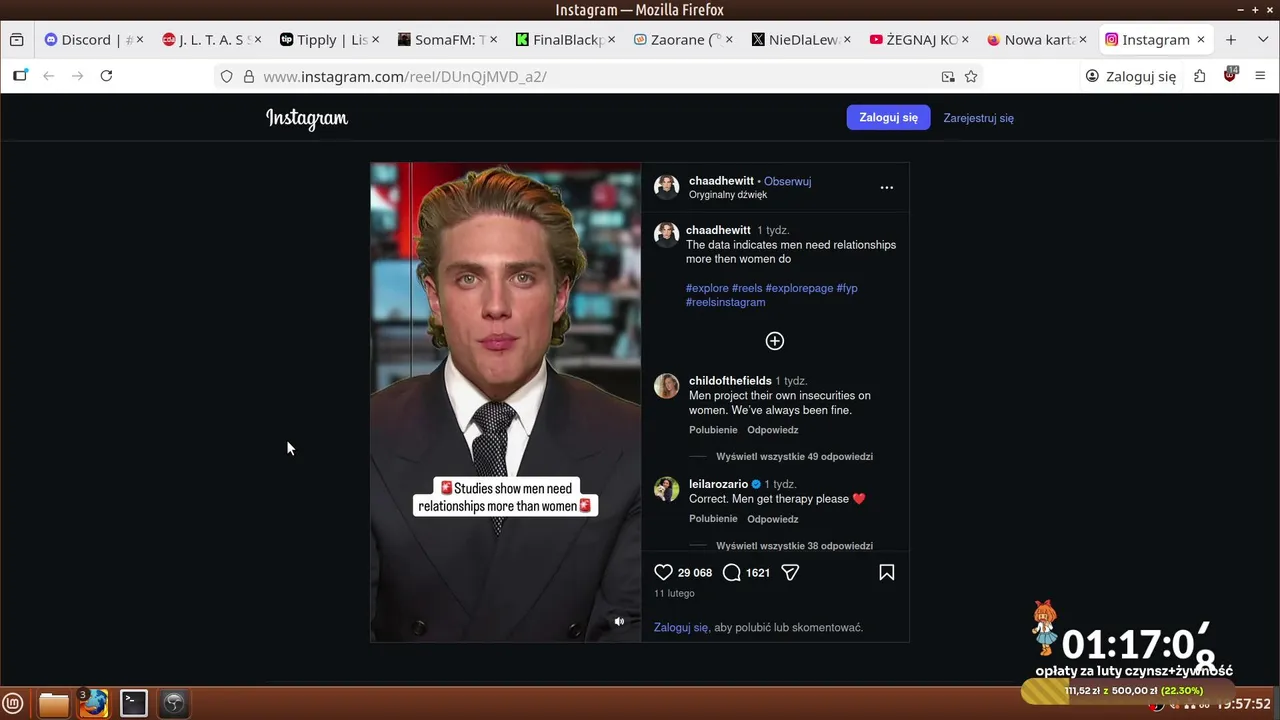This screenshot has height=720, width=1280.
Task: Open the file manager folder in taskbar
Action: (x=54, y=703)
